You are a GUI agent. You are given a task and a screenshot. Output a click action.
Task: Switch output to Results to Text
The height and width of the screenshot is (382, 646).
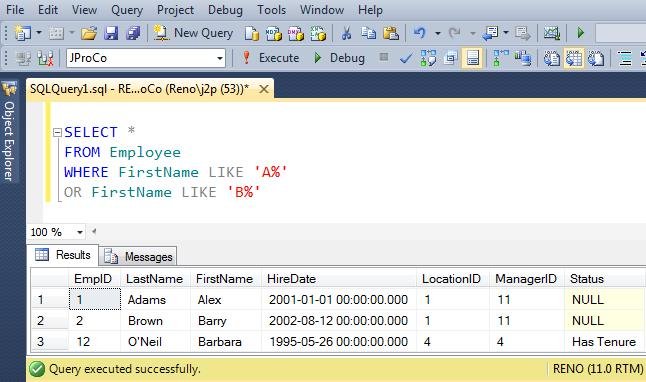click(x=551, y=59)
